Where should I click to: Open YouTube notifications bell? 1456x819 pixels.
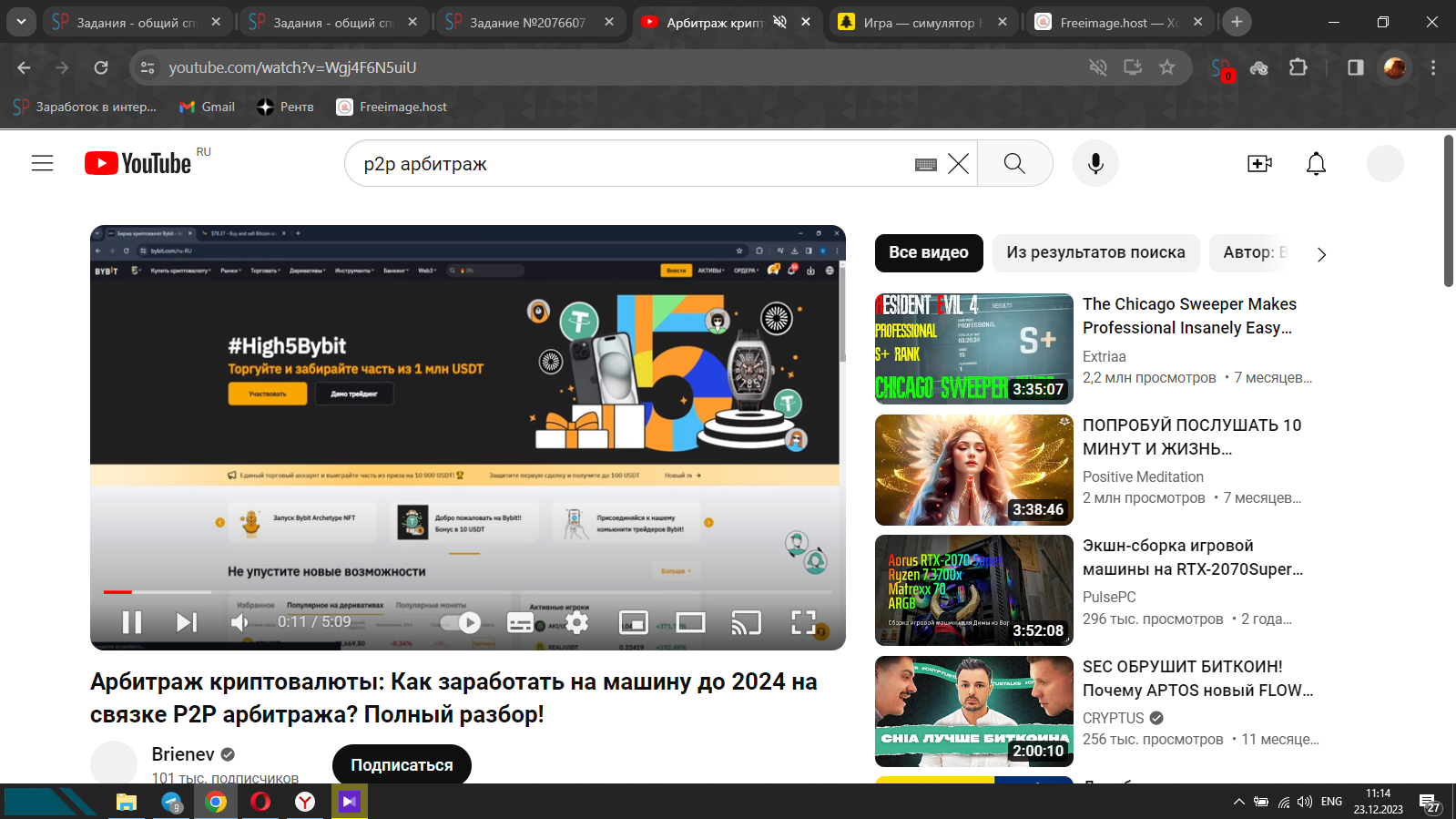pos(1316,163)
